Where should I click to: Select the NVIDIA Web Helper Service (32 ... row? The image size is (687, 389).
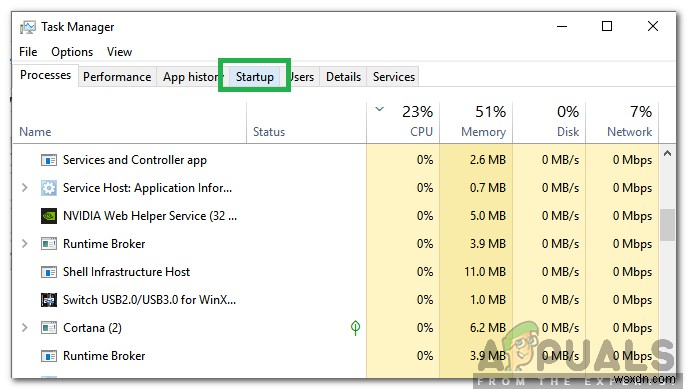336,216
